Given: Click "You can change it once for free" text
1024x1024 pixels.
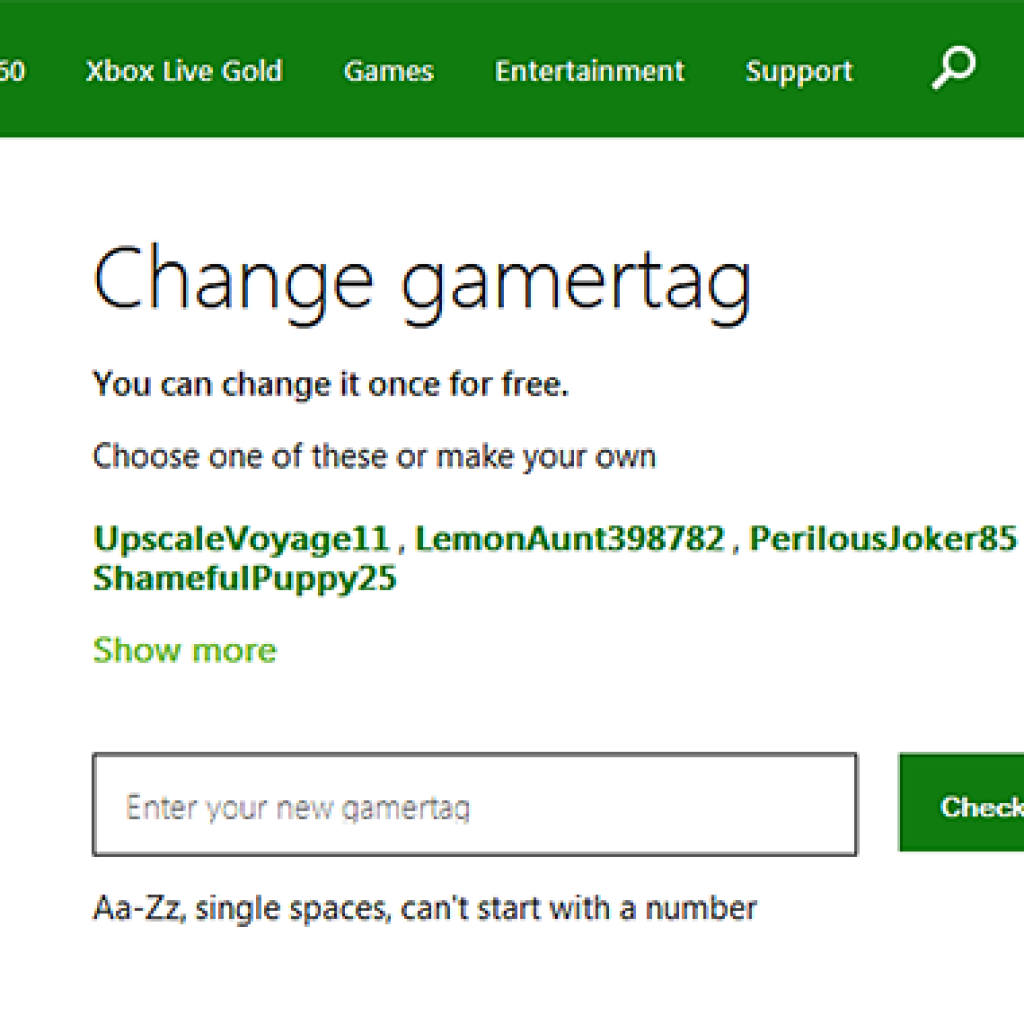Looking at the screenshot, I should point(330,384).
